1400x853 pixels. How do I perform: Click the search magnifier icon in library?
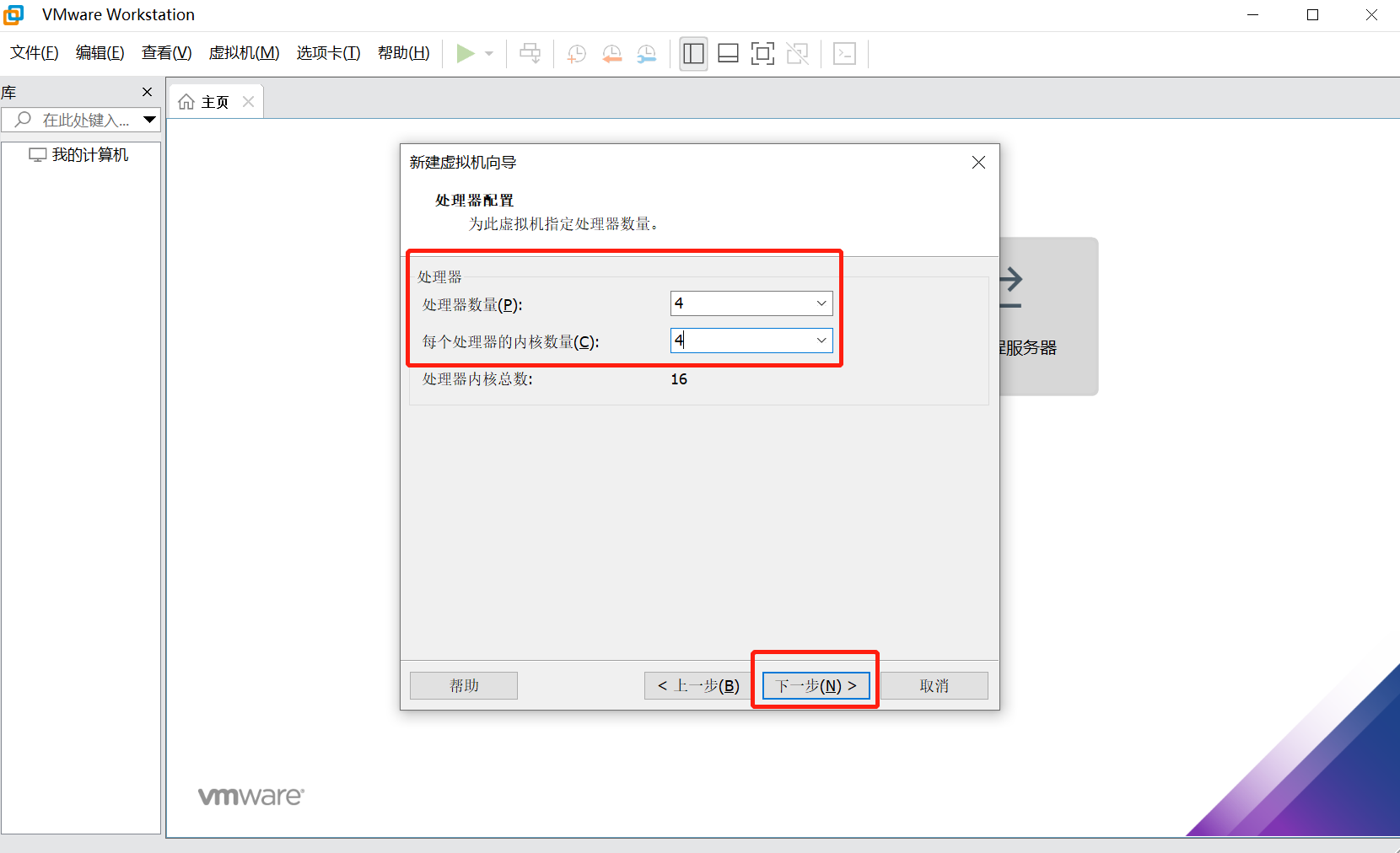tap(23, 120)
